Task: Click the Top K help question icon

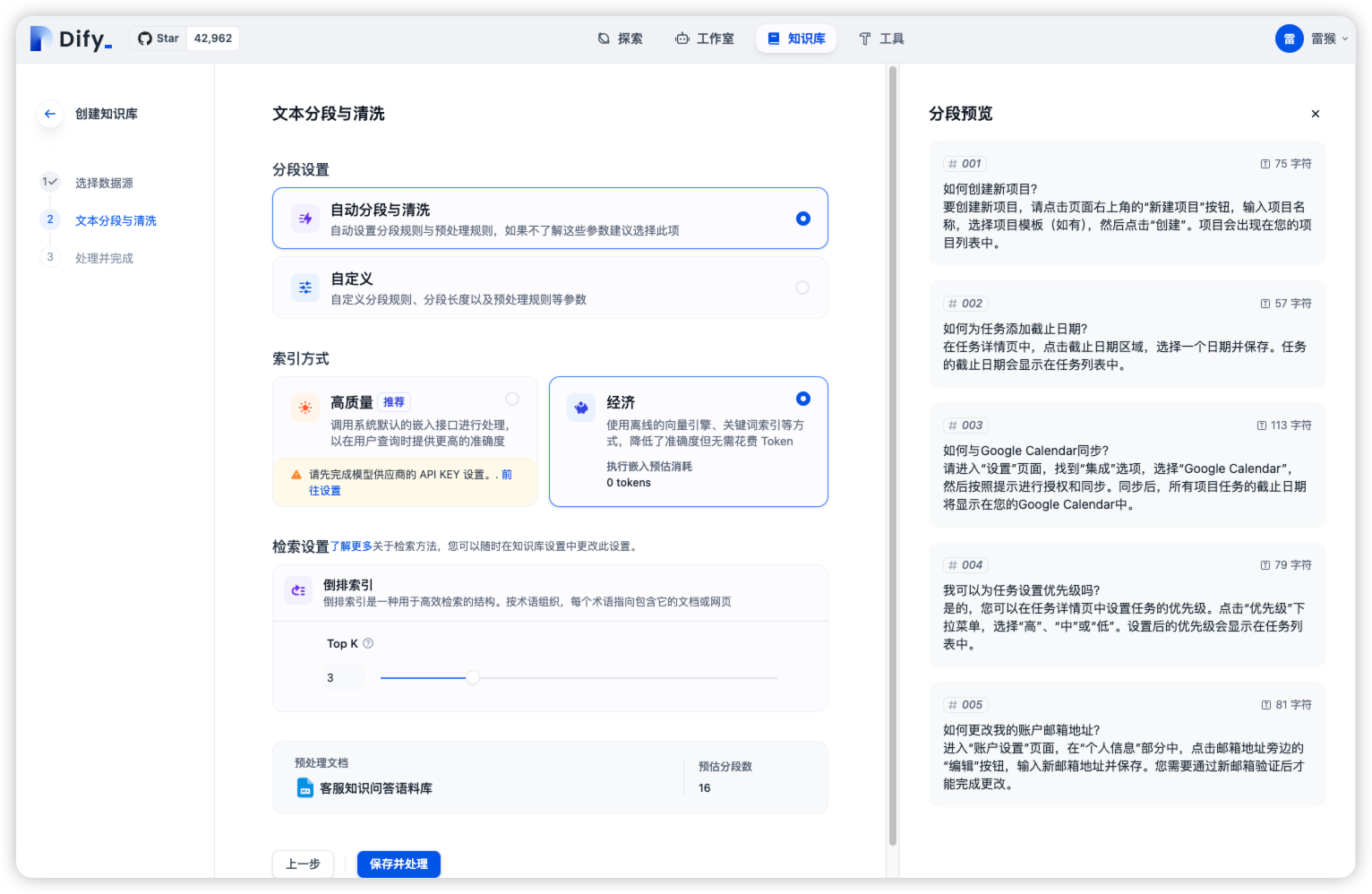Action: [x=368, y=643]
